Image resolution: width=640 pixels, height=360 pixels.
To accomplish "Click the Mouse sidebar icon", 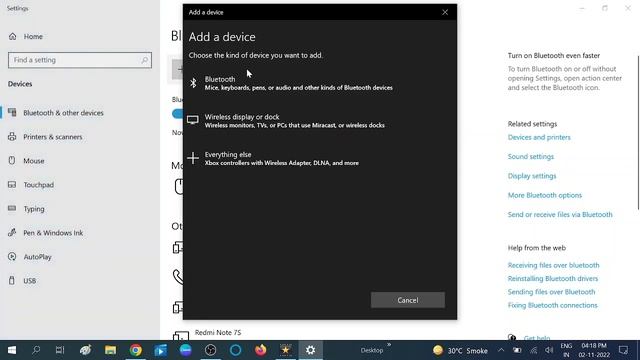I will 12,160.
